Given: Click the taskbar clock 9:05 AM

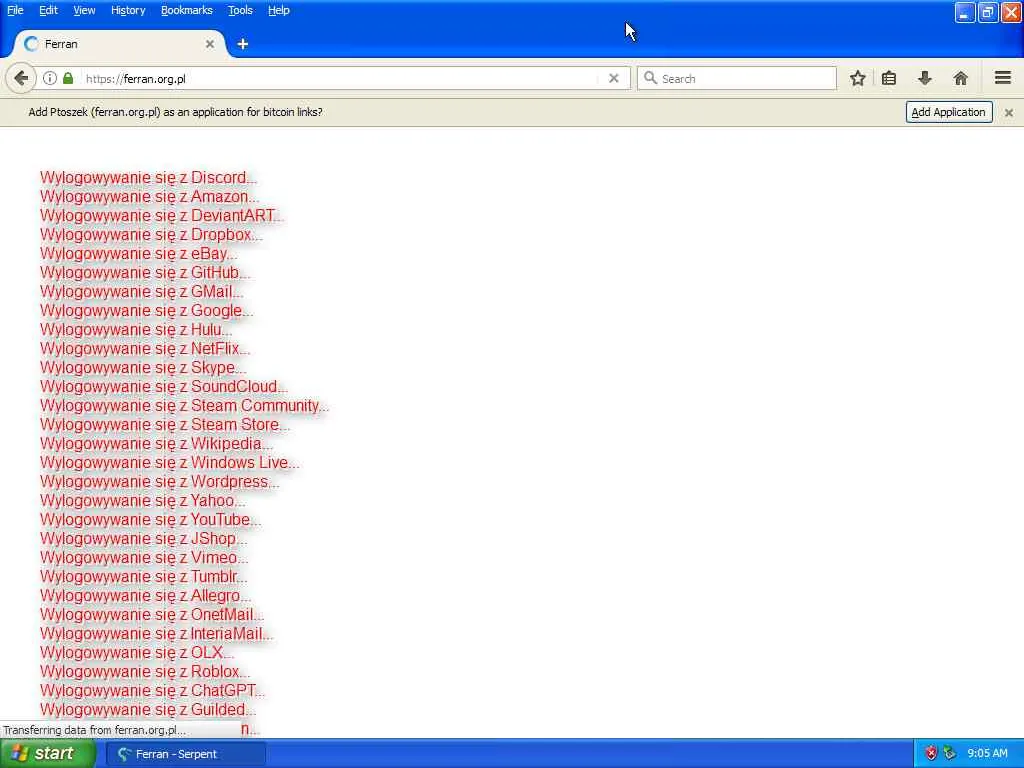Looking at the screenshot, I should click(x=987, y=753).
